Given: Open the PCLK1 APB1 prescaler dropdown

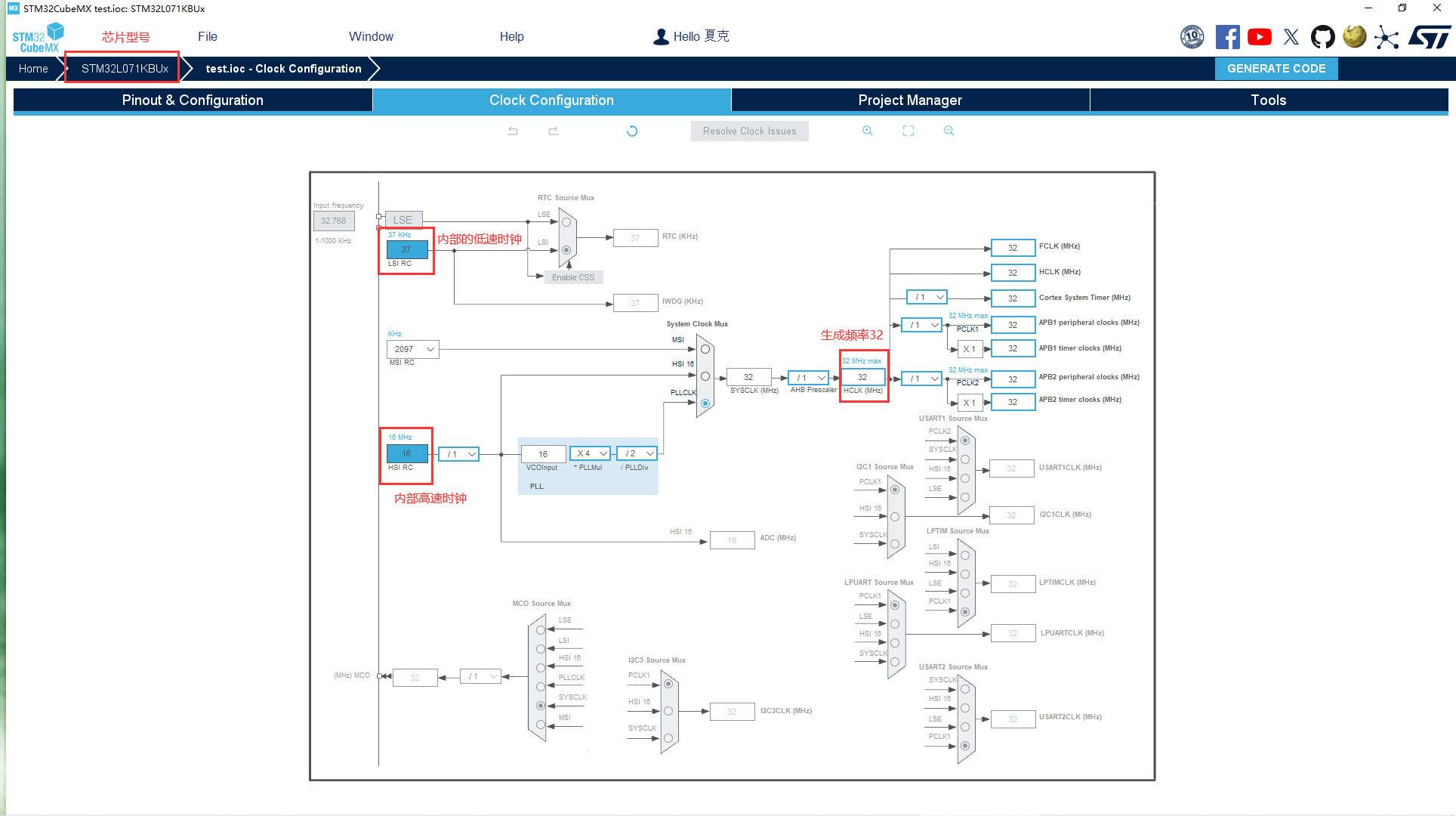Looking at the screenshot, I should coord(921,325).
